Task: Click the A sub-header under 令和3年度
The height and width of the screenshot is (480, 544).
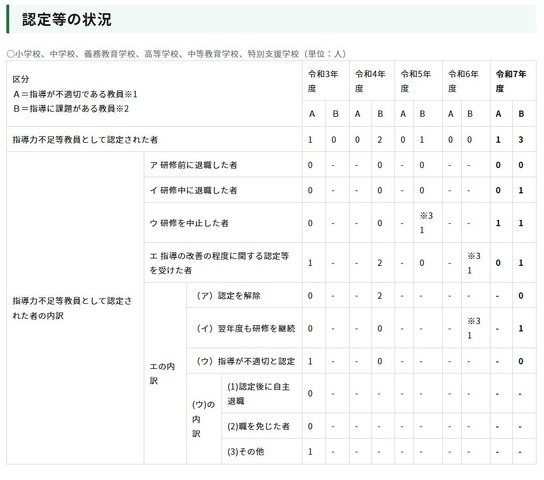Action: (x=312, y=114)
